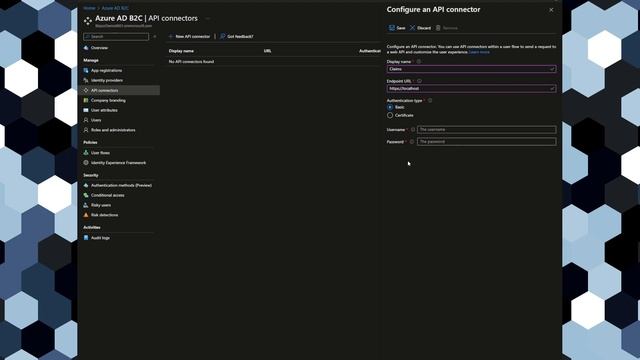Click the Roles and administrators icon
The width and height of the screenshot is (640, 360).
(x=86, y=130)
